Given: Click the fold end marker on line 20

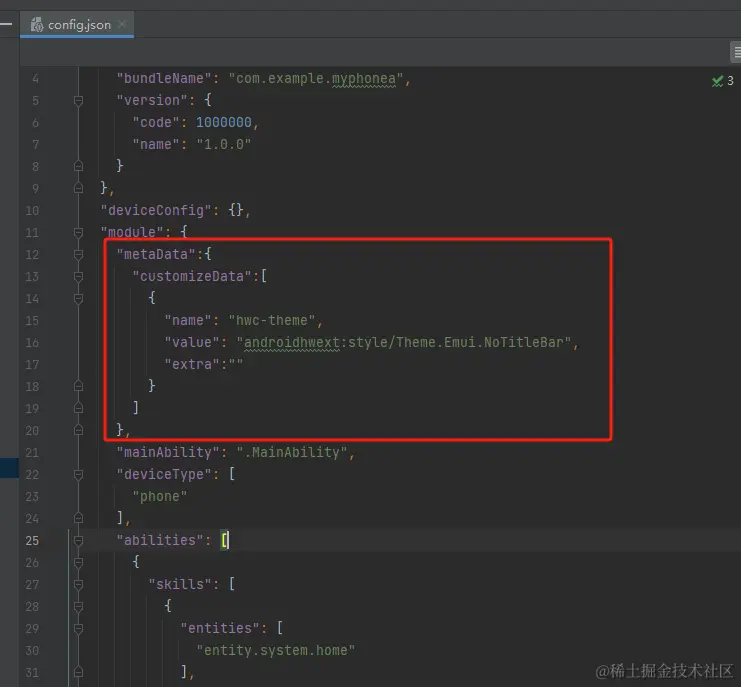Looking at the screenshot, I should [x=78, y=430].
